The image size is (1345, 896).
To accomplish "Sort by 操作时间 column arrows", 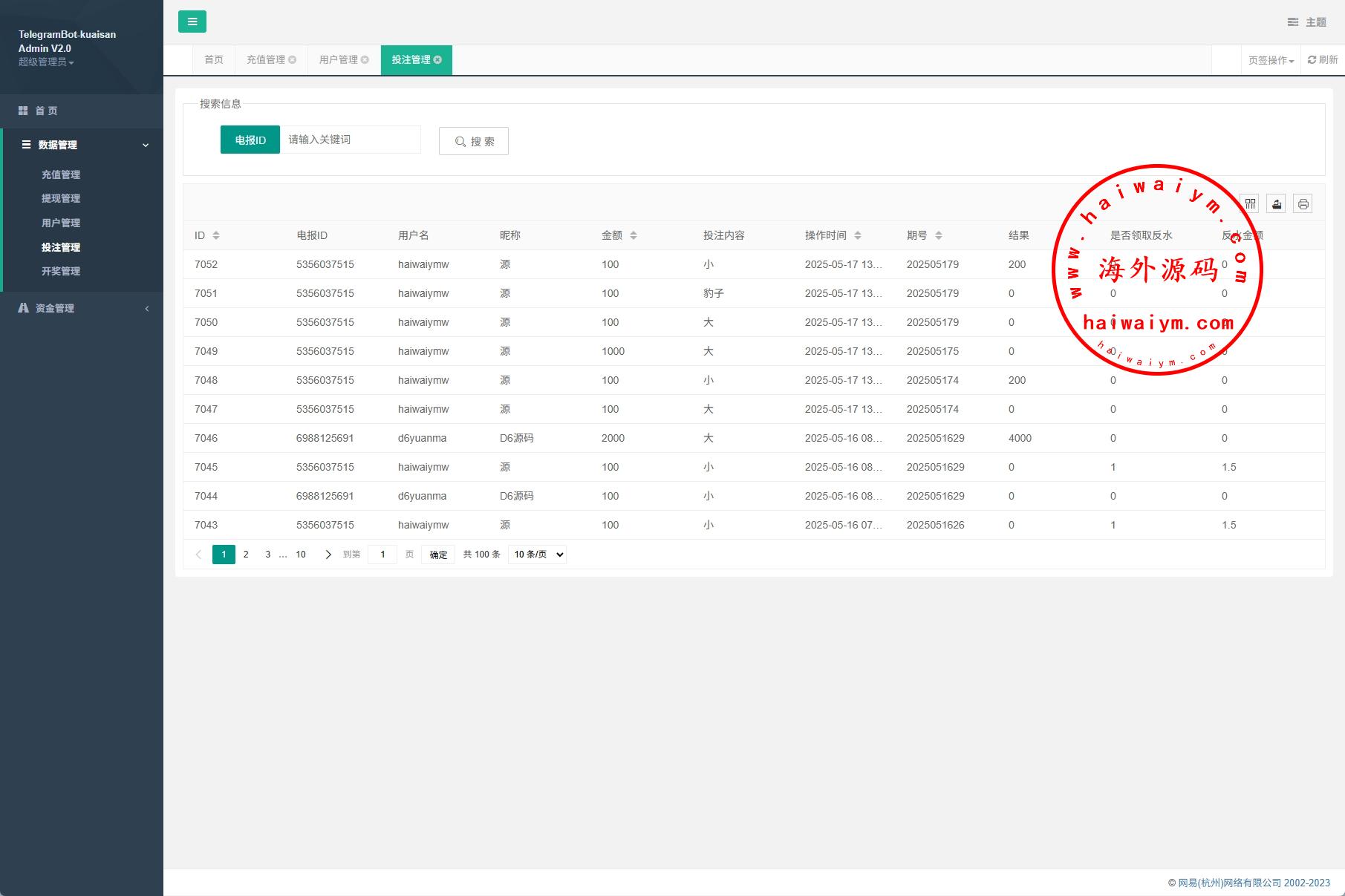I will coord(858,235).
